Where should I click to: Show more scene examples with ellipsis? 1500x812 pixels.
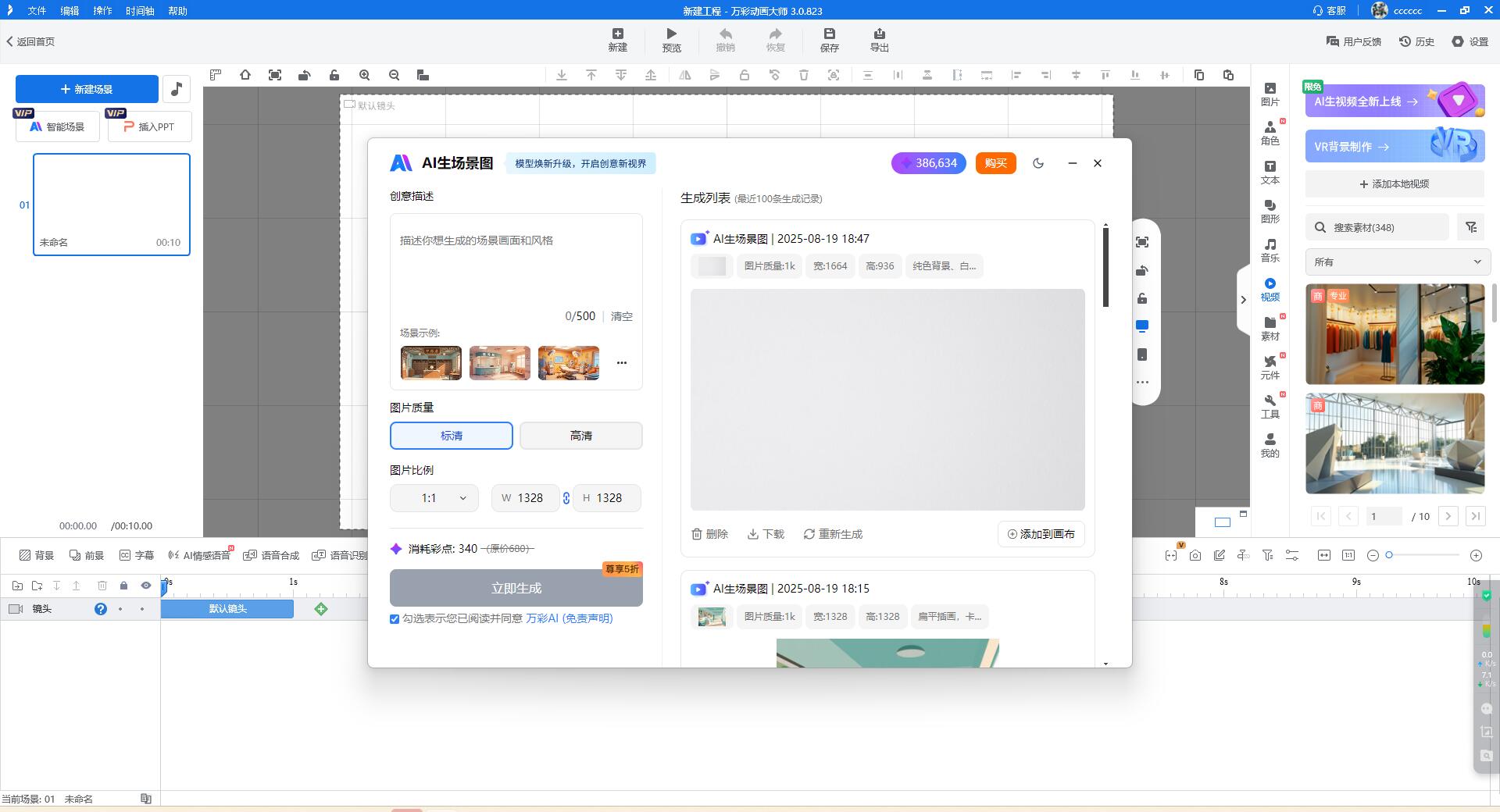[x=622, y=363]
